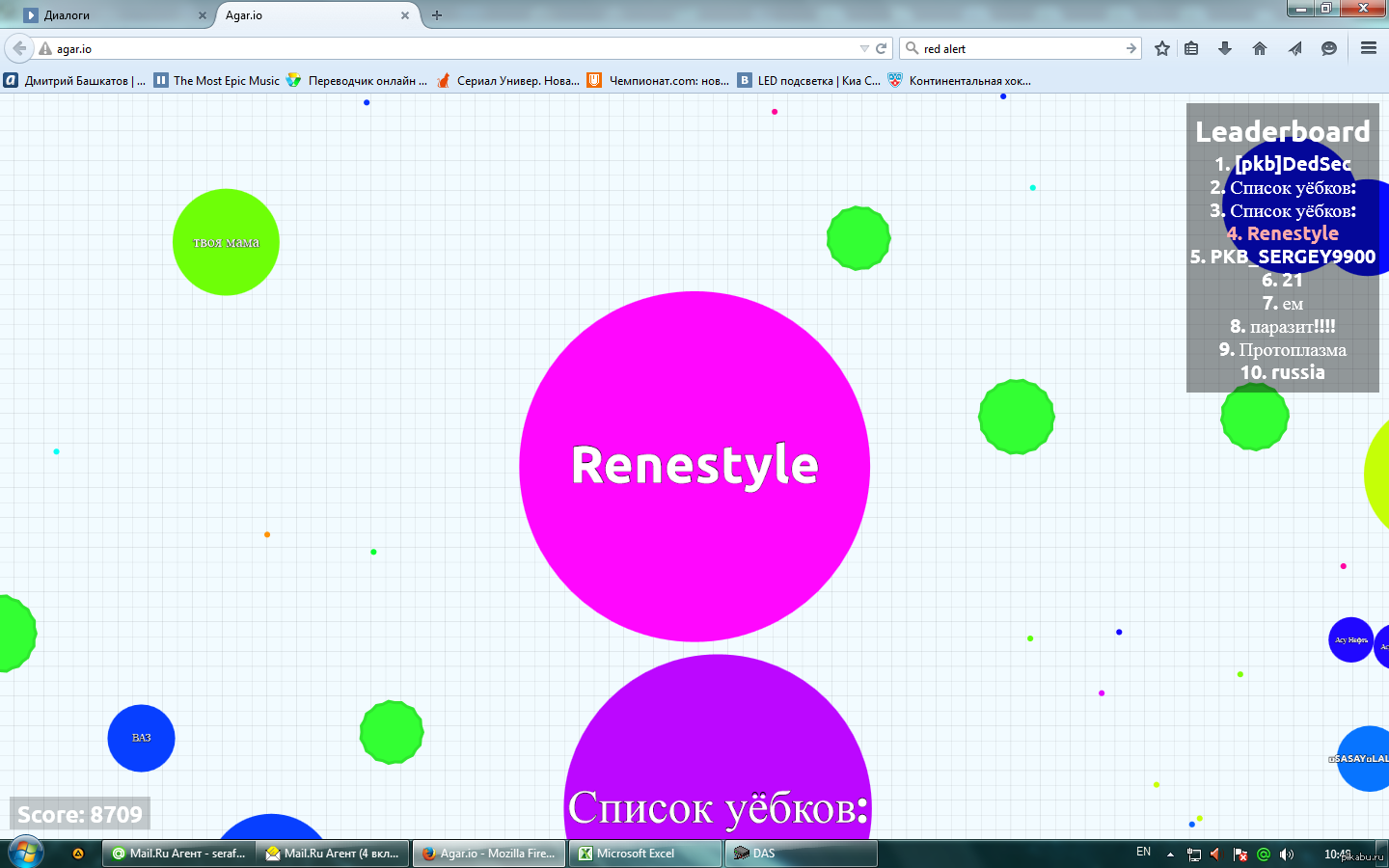
Task: Open the Firefox hamburger menu
Action: 1368,48
